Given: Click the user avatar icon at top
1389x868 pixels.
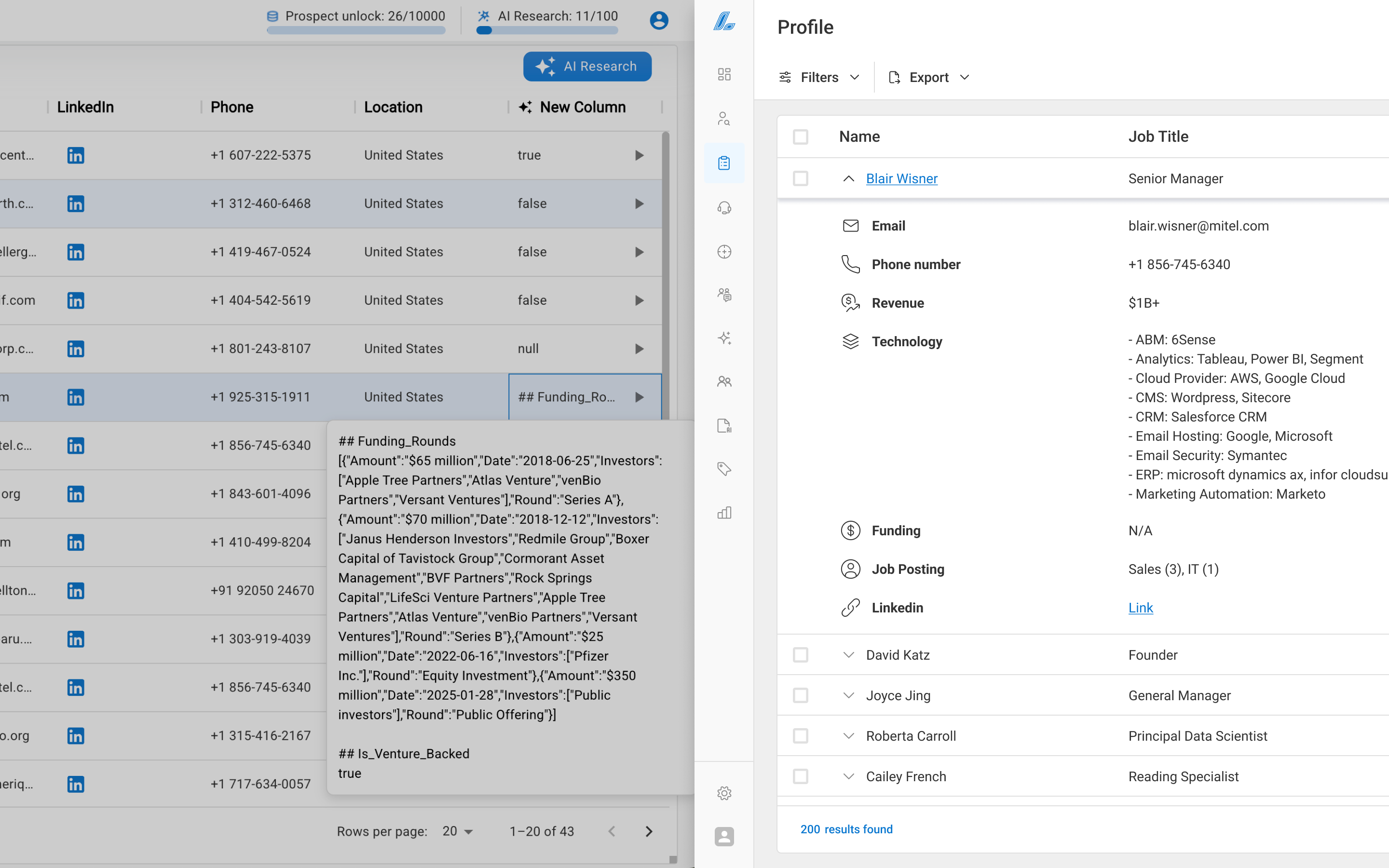Looking at the screenshot, I should (658, 20).
